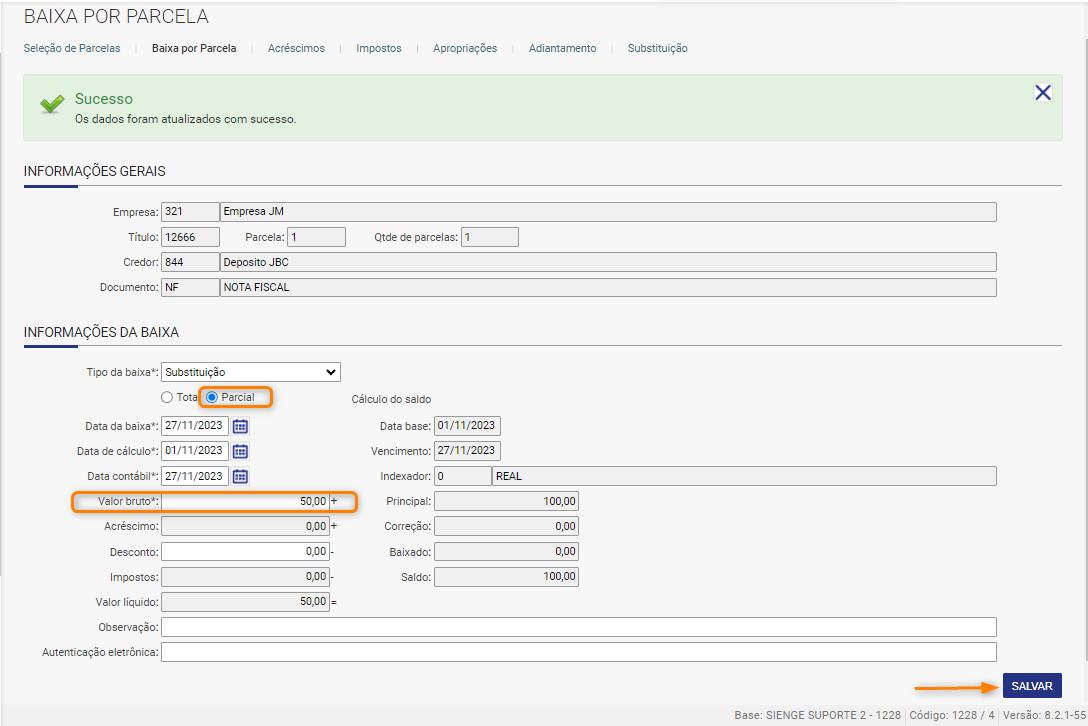Screen dimensions: 1088x726
Task: Click the Principal value field
Action: click(x=507, y=501)
